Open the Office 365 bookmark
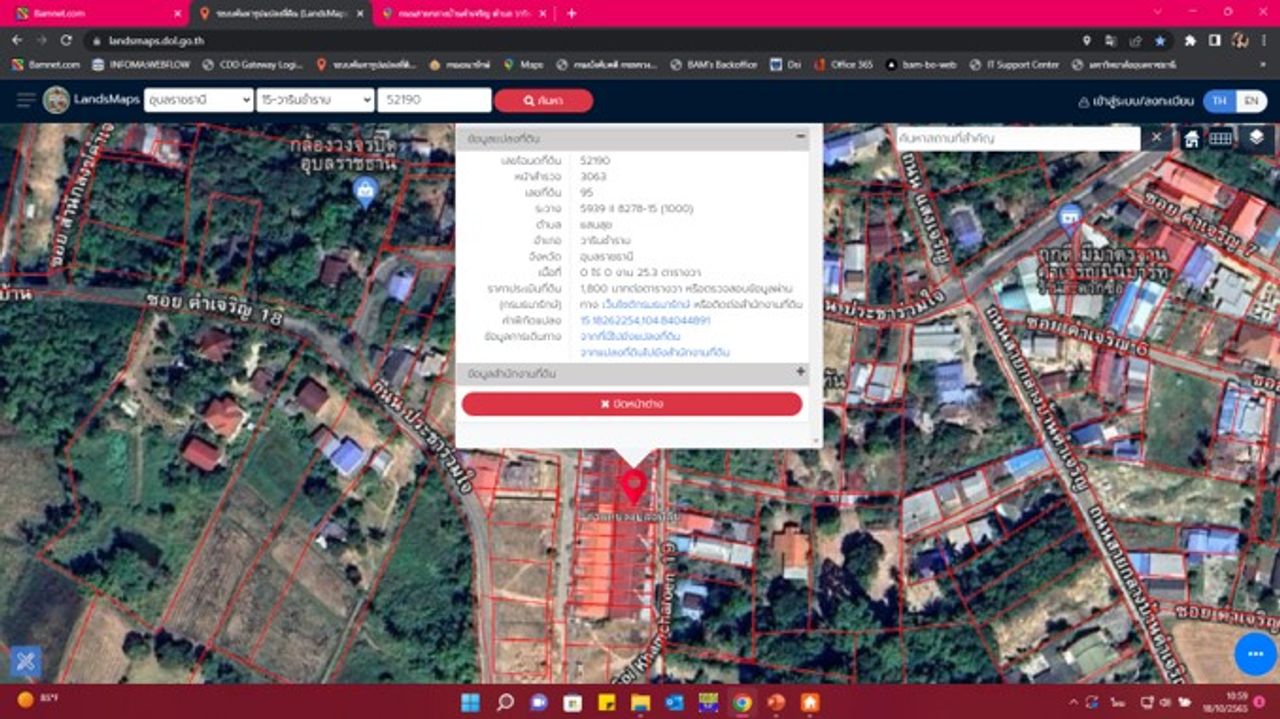This screenshot has width=1280, height=719. tap(843, 64)
